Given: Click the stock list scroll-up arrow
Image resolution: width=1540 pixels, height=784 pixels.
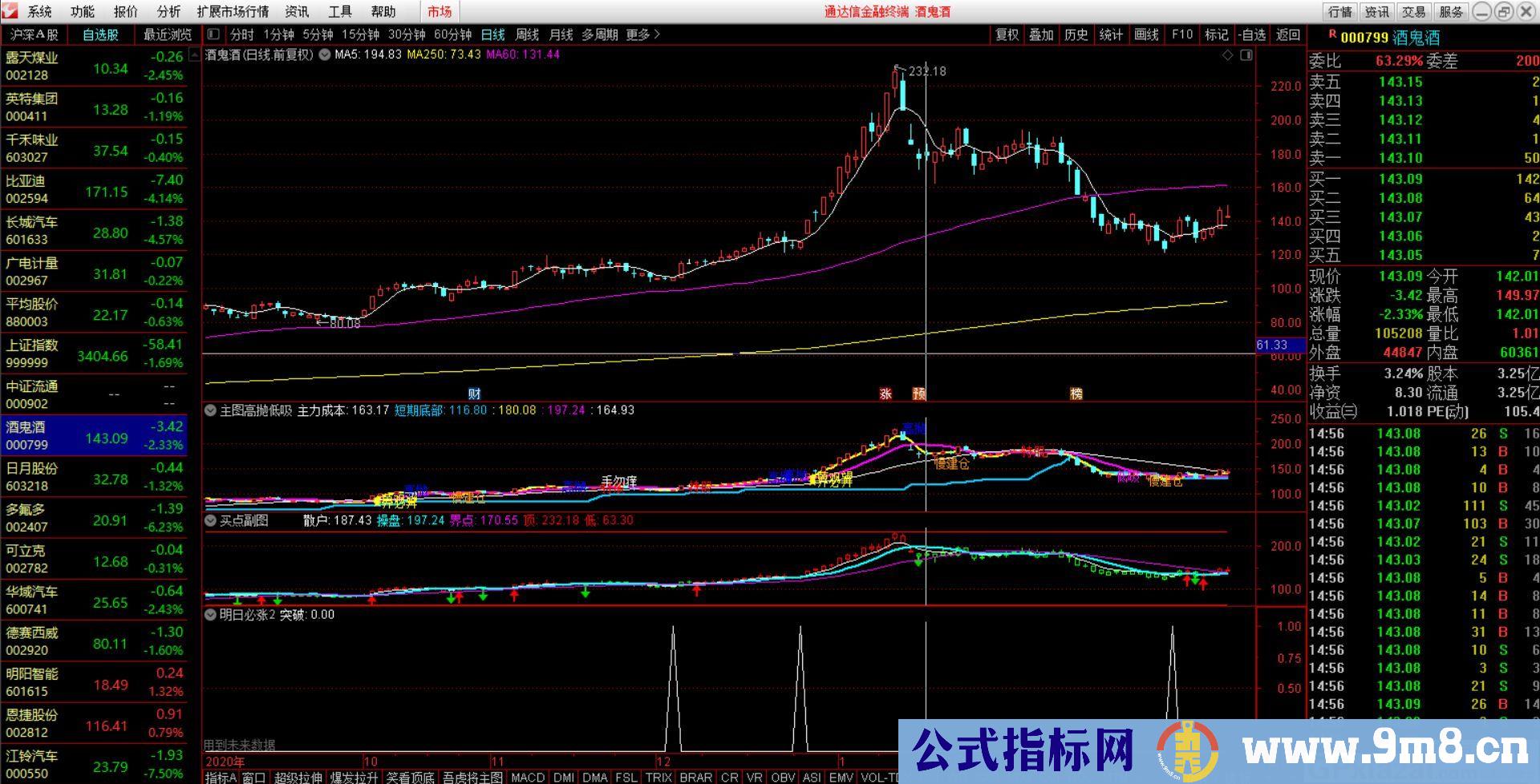Looking at the screenshot, I should (x=194, y=55).
